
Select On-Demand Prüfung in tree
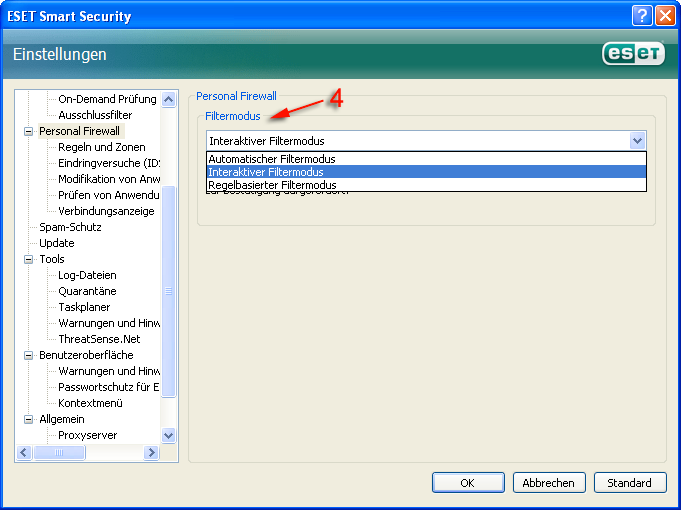107,99
